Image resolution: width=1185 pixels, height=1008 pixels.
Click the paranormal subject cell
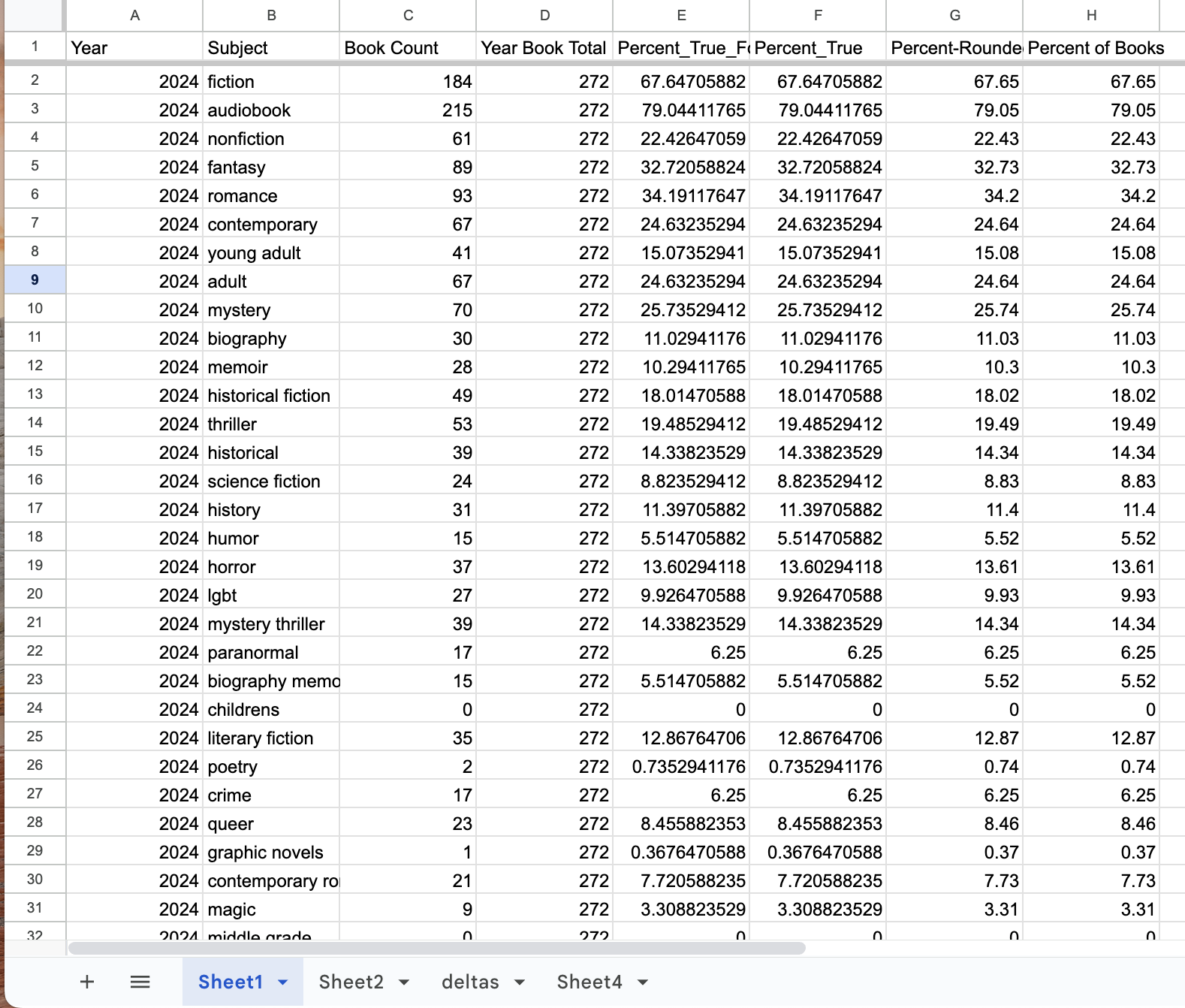pos(271,652)
